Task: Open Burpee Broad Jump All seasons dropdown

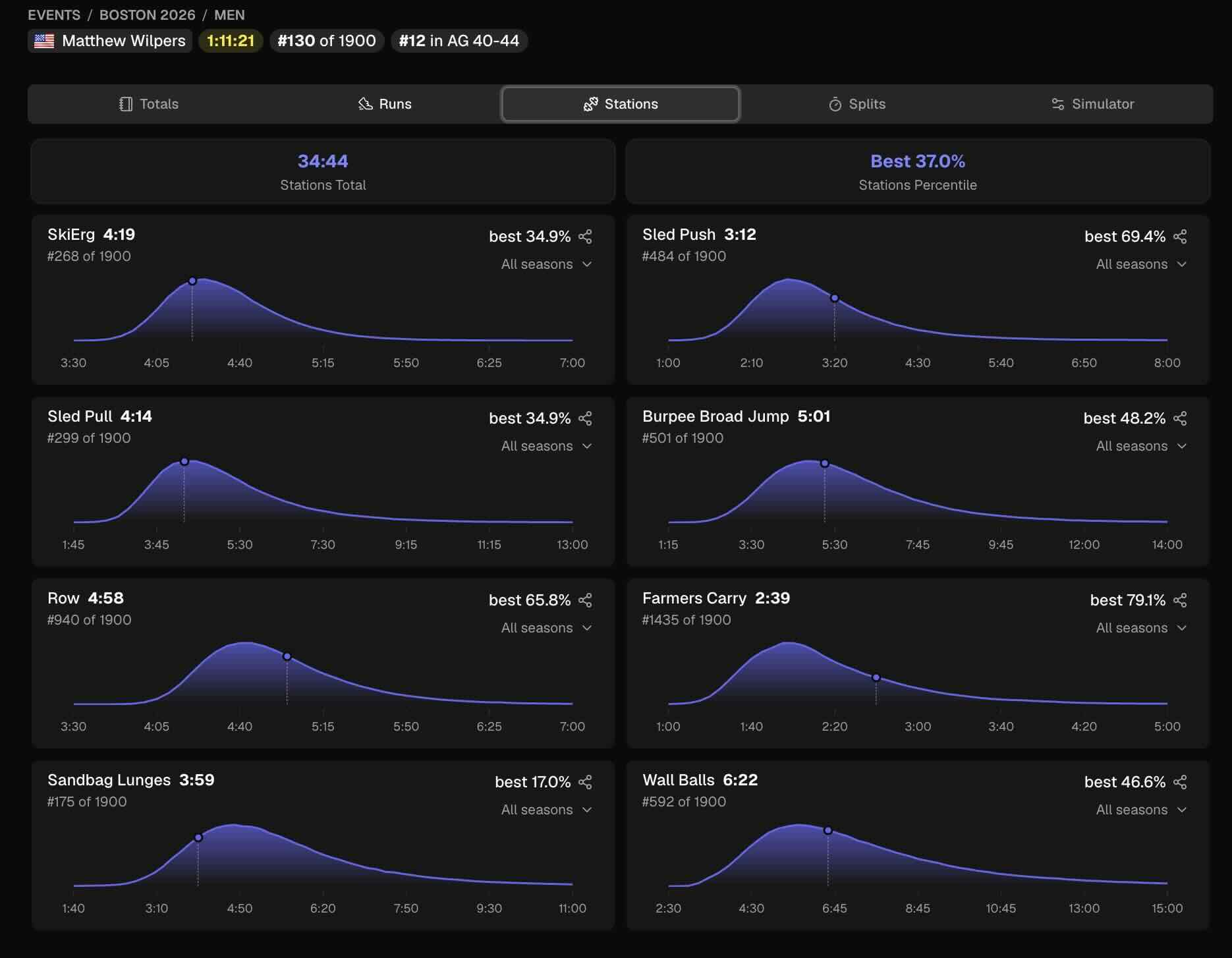Action: tap(1141, 446)
